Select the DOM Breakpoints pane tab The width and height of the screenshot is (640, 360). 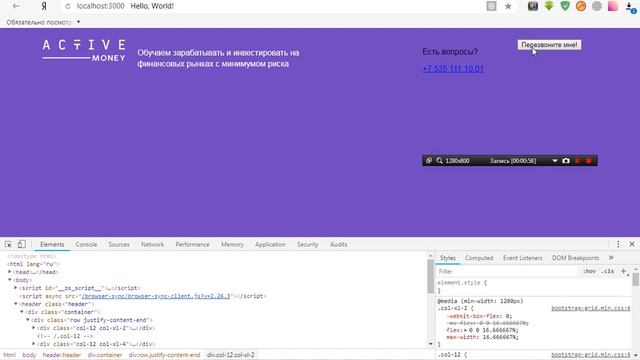(x=576, y=258)
